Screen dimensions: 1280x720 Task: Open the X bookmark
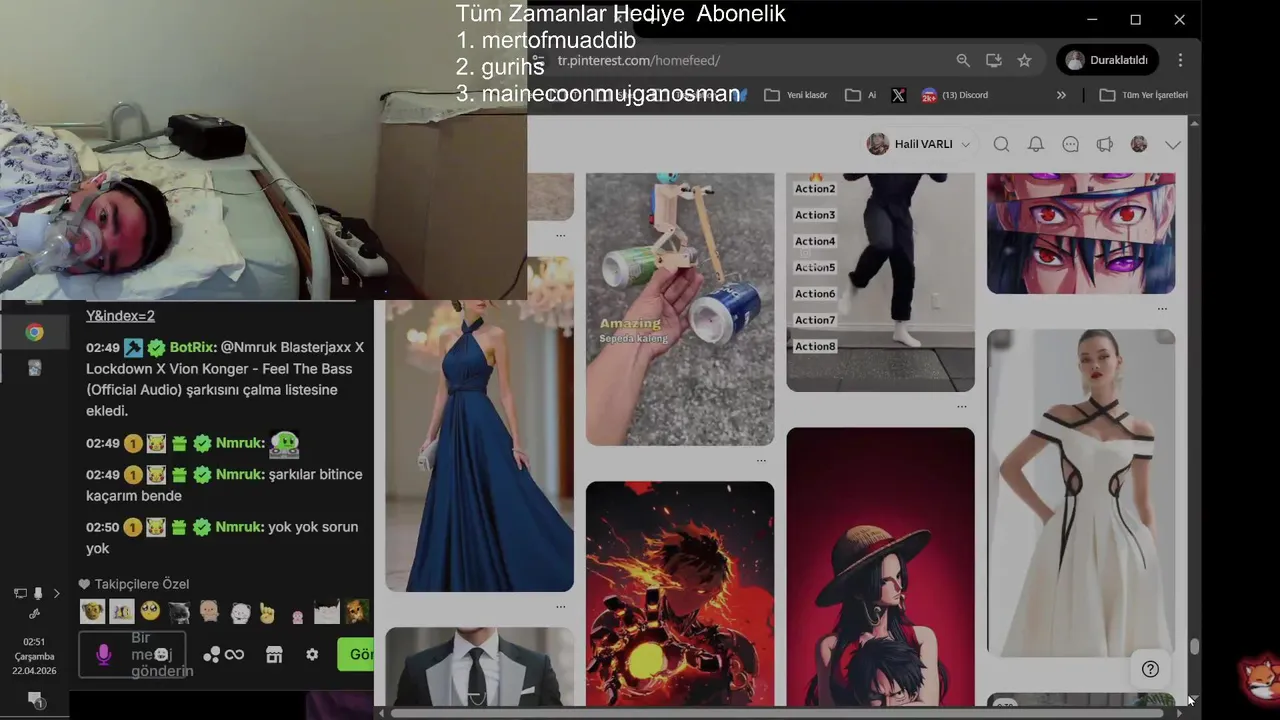[x=899, y=95]
